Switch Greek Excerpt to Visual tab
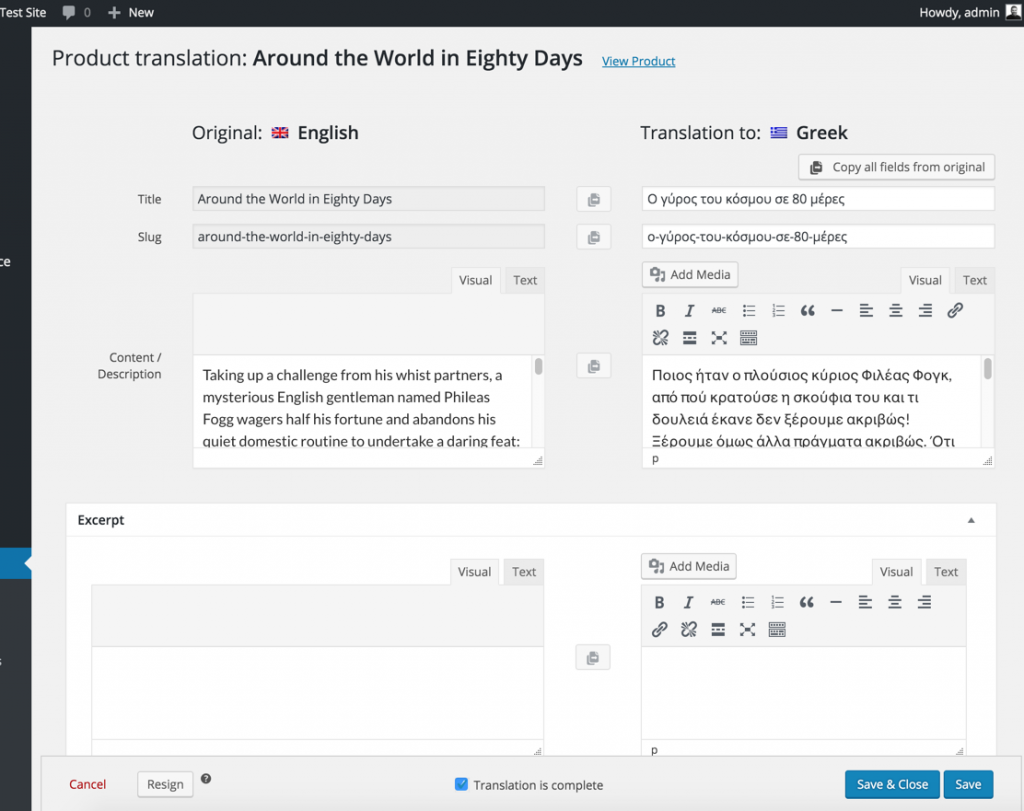1024x811 pixels. pos(896,572)
